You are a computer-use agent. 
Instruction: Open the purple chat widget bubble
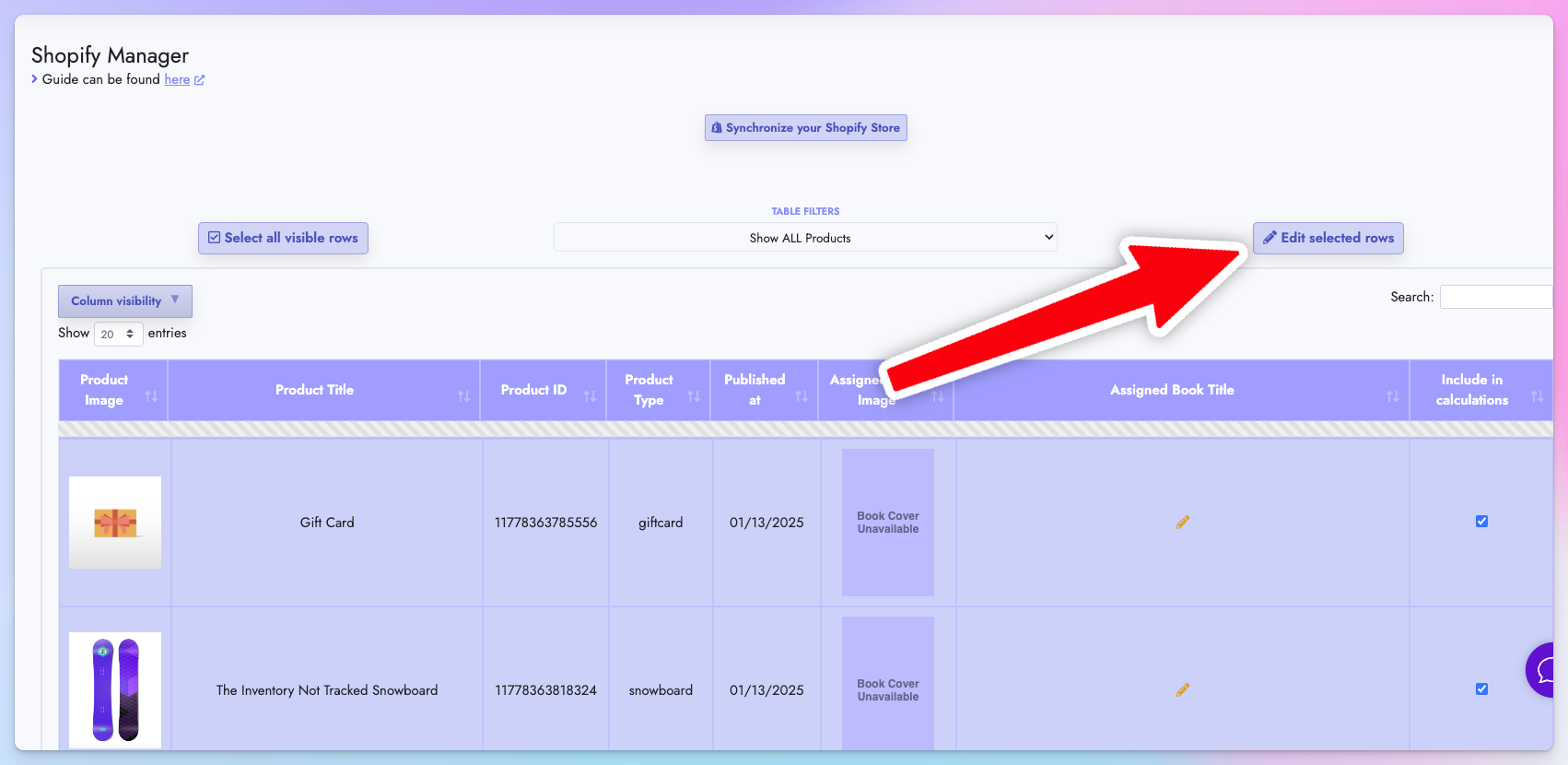[1540, 670]
